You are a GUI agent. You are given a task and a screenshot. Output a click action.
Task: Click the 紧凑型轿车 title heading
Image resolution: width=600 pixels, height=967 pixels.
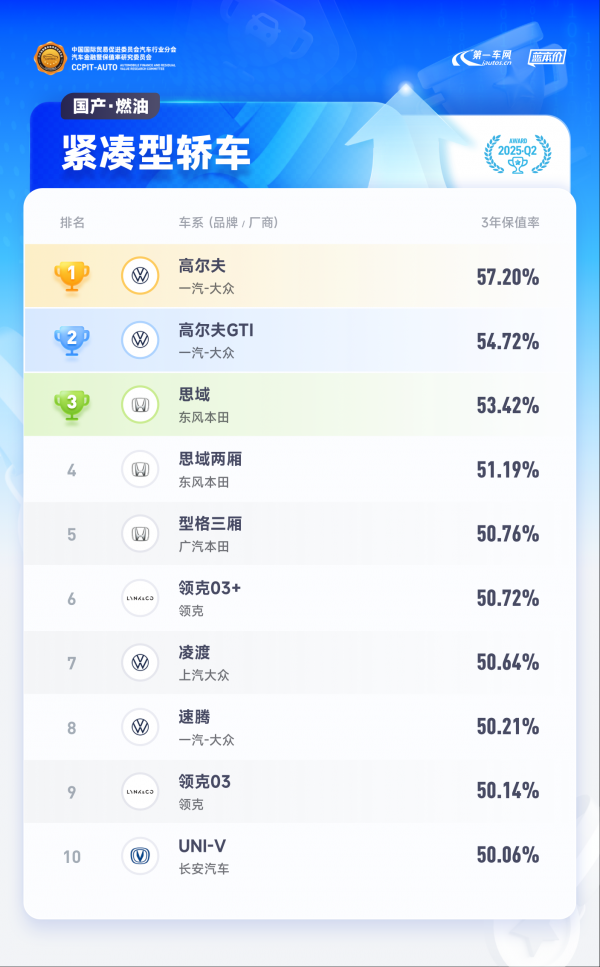[155, 153]
